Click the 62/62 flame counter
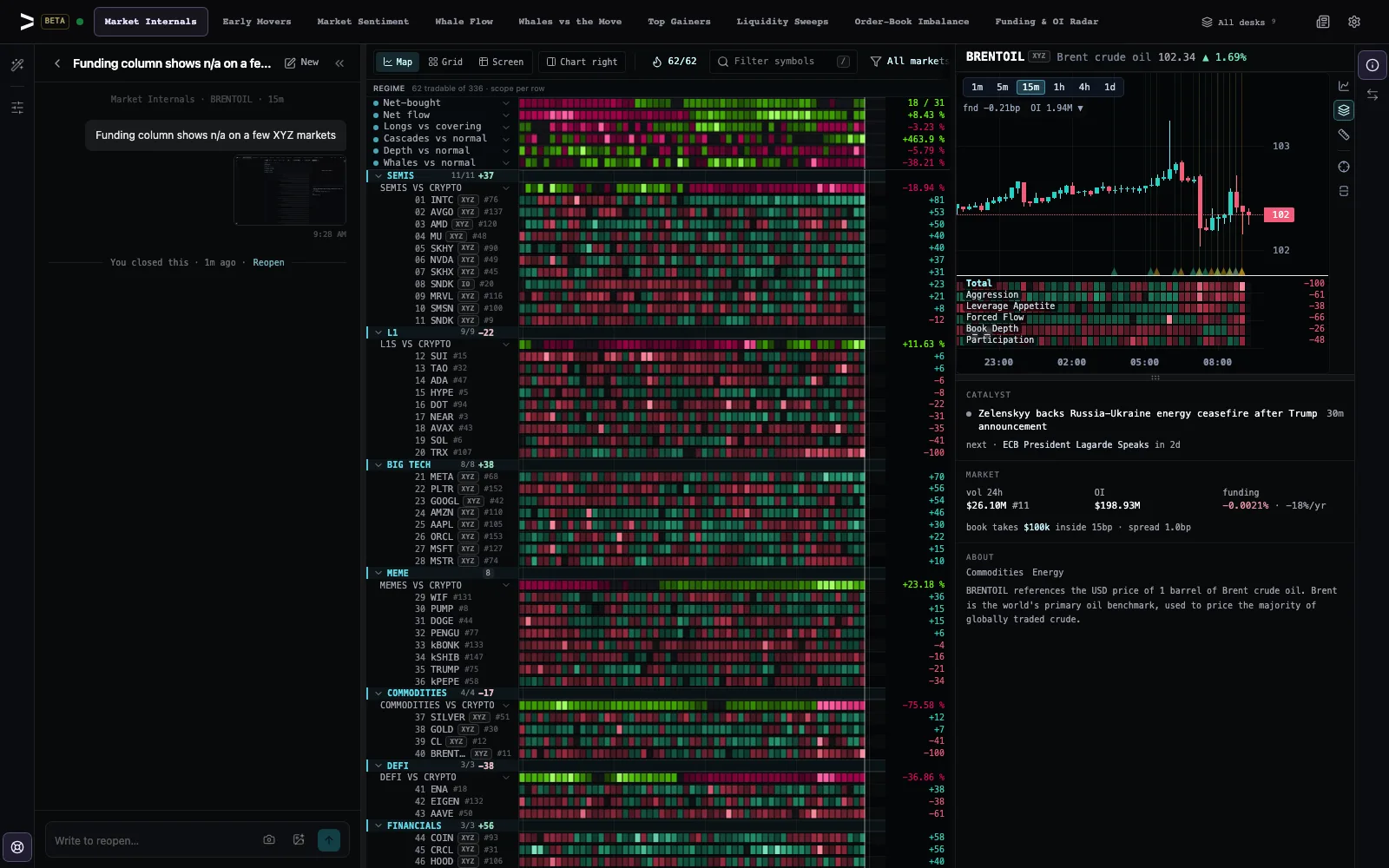 click(x=675, y=62)
